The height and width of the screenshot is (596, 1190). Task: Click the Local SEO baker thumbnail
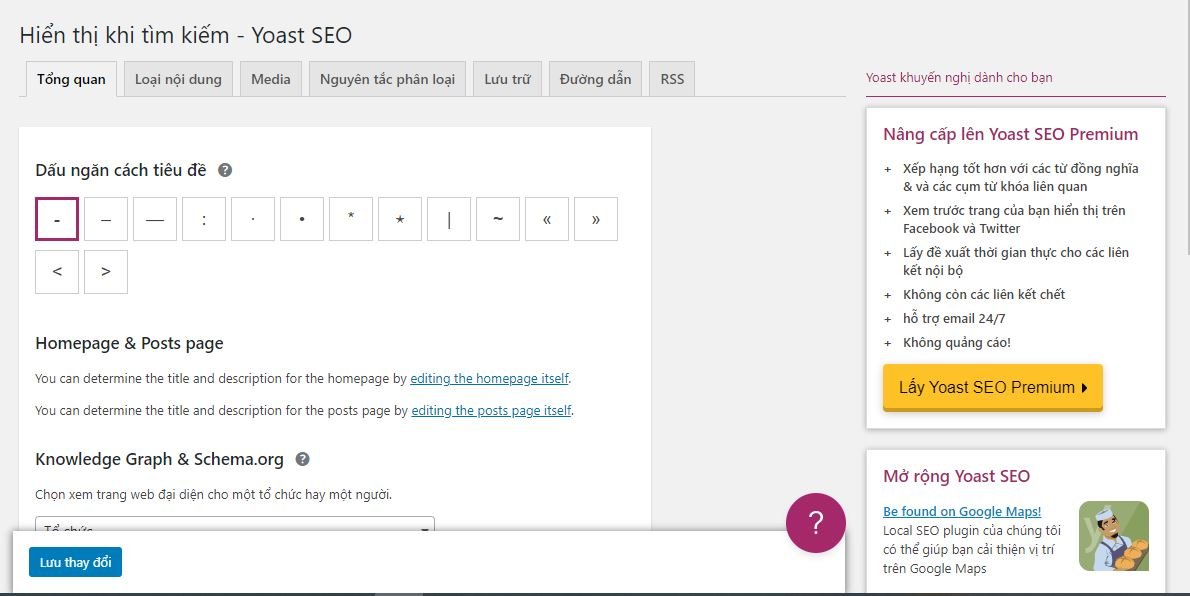1113,536
